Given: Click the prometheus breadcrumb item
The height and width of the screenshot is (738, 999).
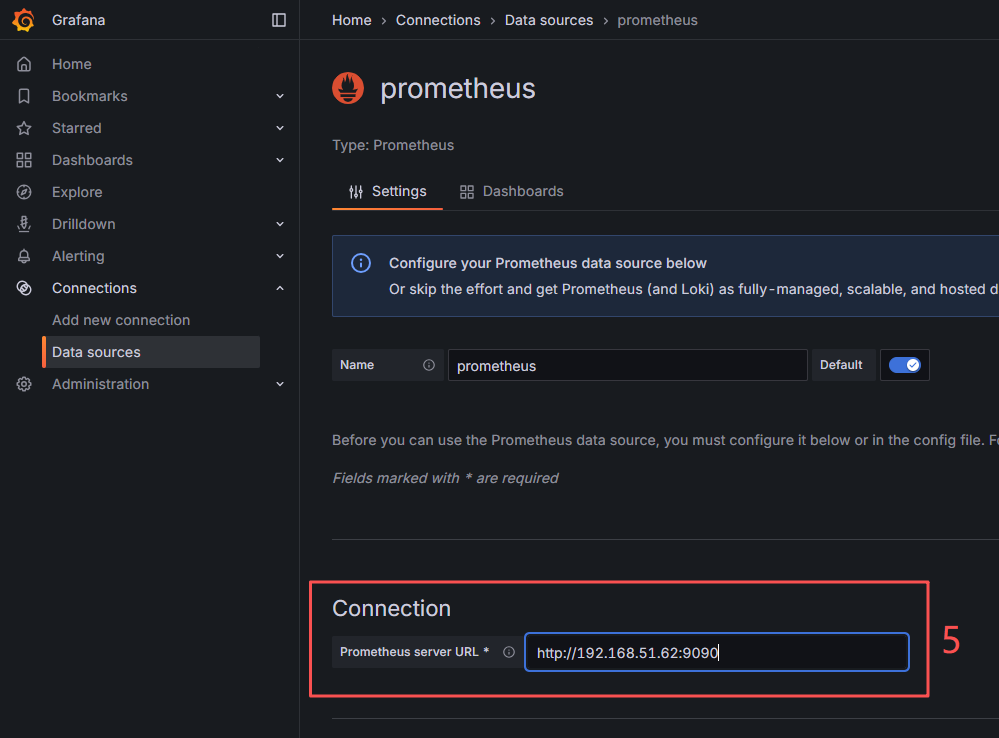Looking at the screenshot, I should click(x=658, y=20).
